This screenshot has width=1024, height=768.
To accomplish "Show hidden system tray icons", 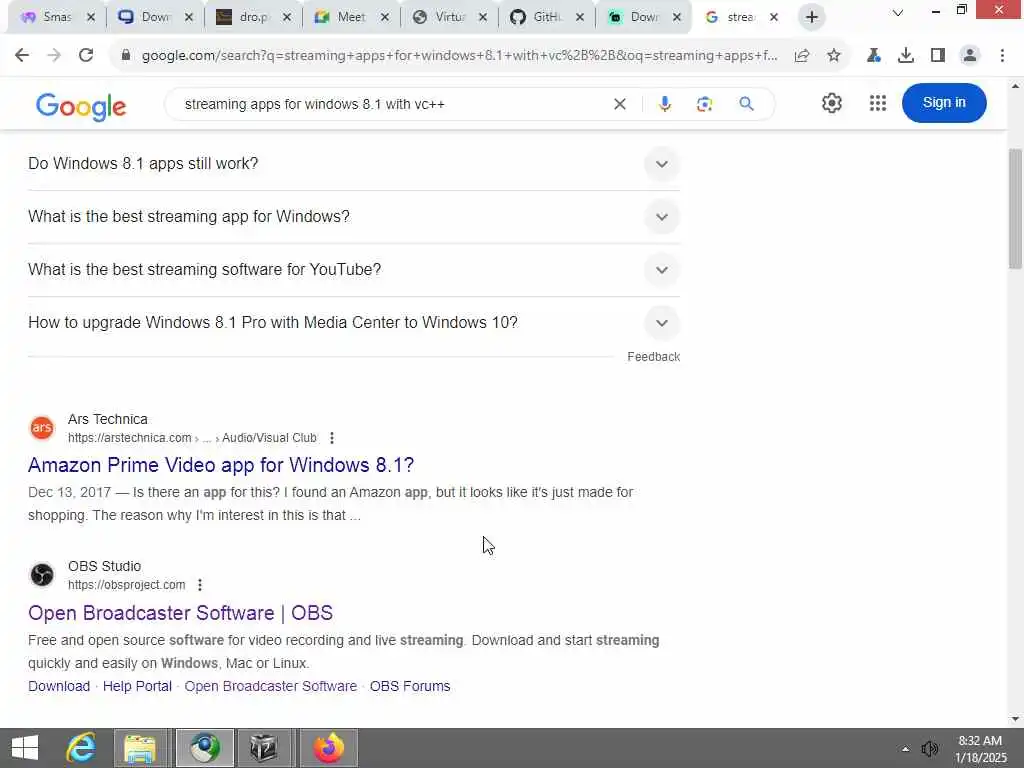I will 905,749.
